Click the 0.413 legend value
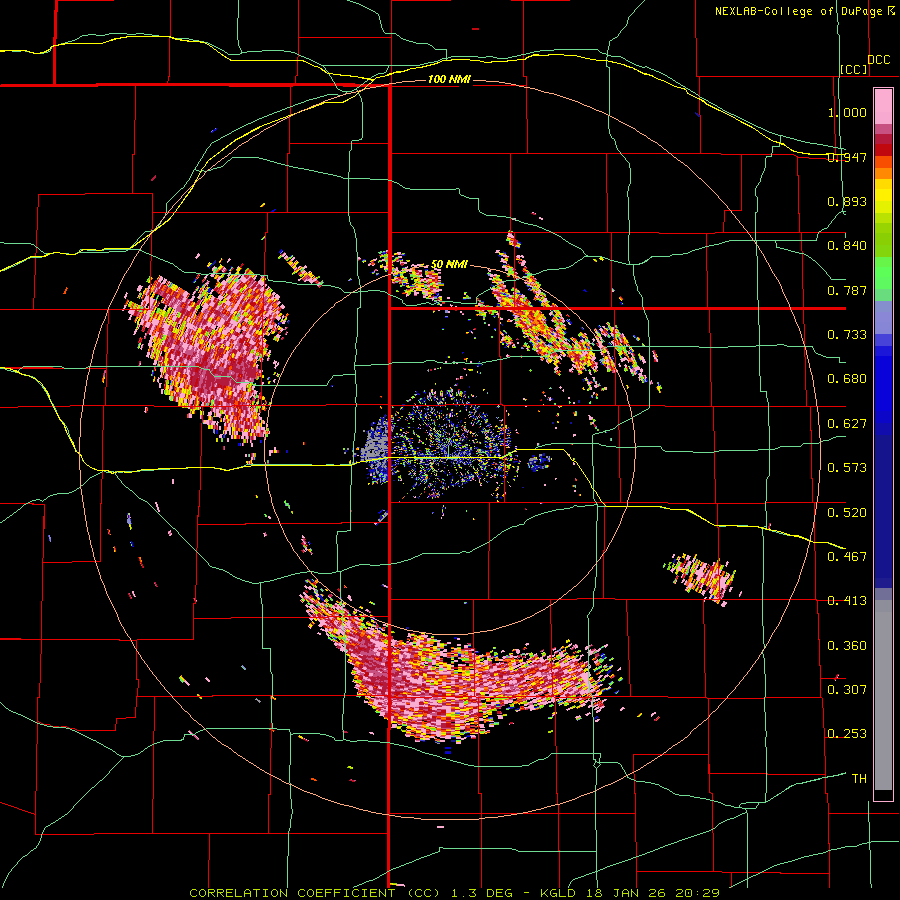 click(847, 601)
